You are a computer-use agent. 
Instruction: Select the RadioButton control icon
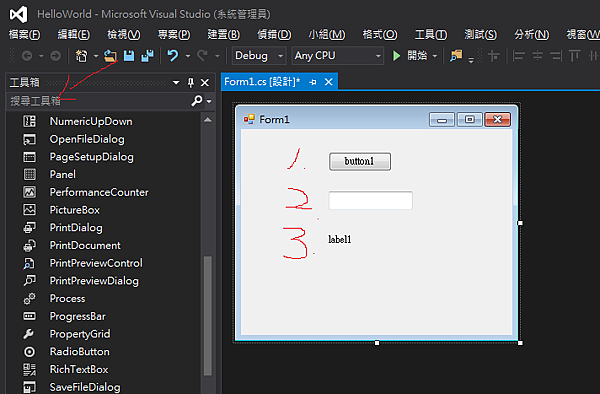[29, 352]
